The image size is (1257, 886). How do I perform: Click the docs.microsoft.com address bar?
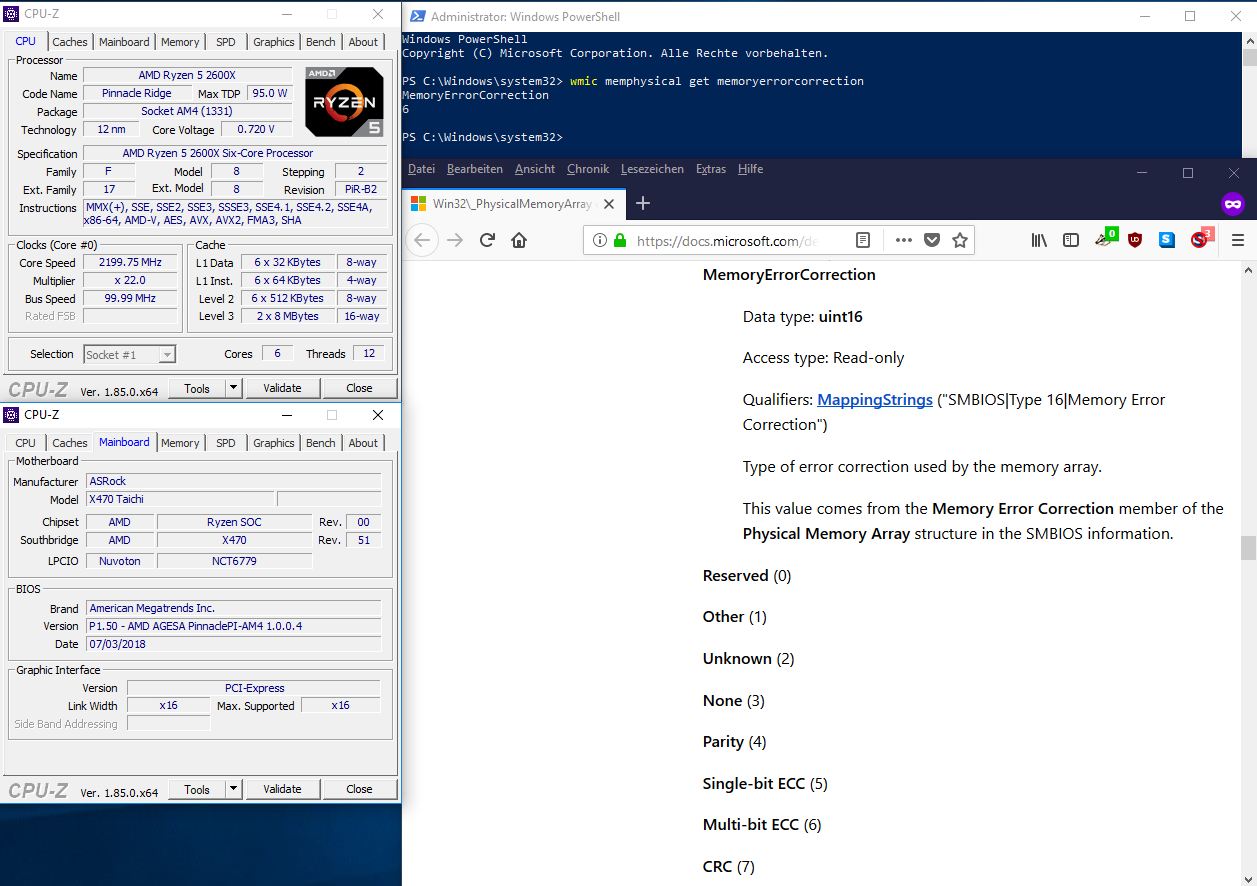click(728, 240)
